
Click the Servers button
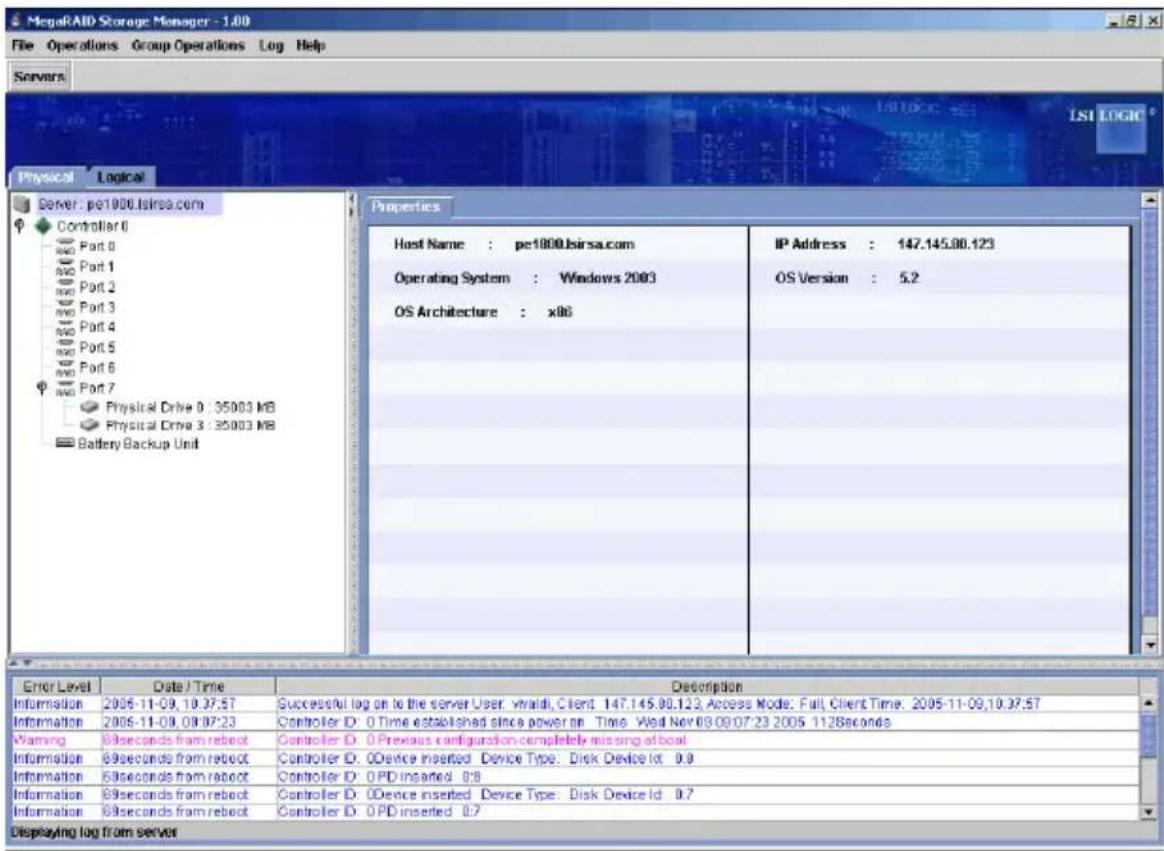pyautogui.click(x=39, y=76)
